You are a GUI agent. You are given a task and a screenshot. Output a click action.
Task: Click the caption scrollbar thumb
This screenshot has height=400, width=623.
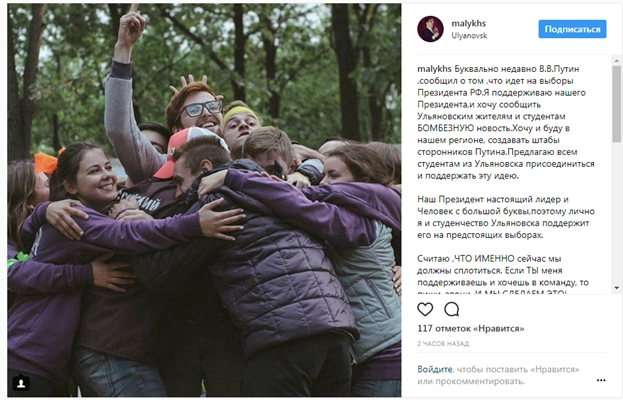pos(616,104)
